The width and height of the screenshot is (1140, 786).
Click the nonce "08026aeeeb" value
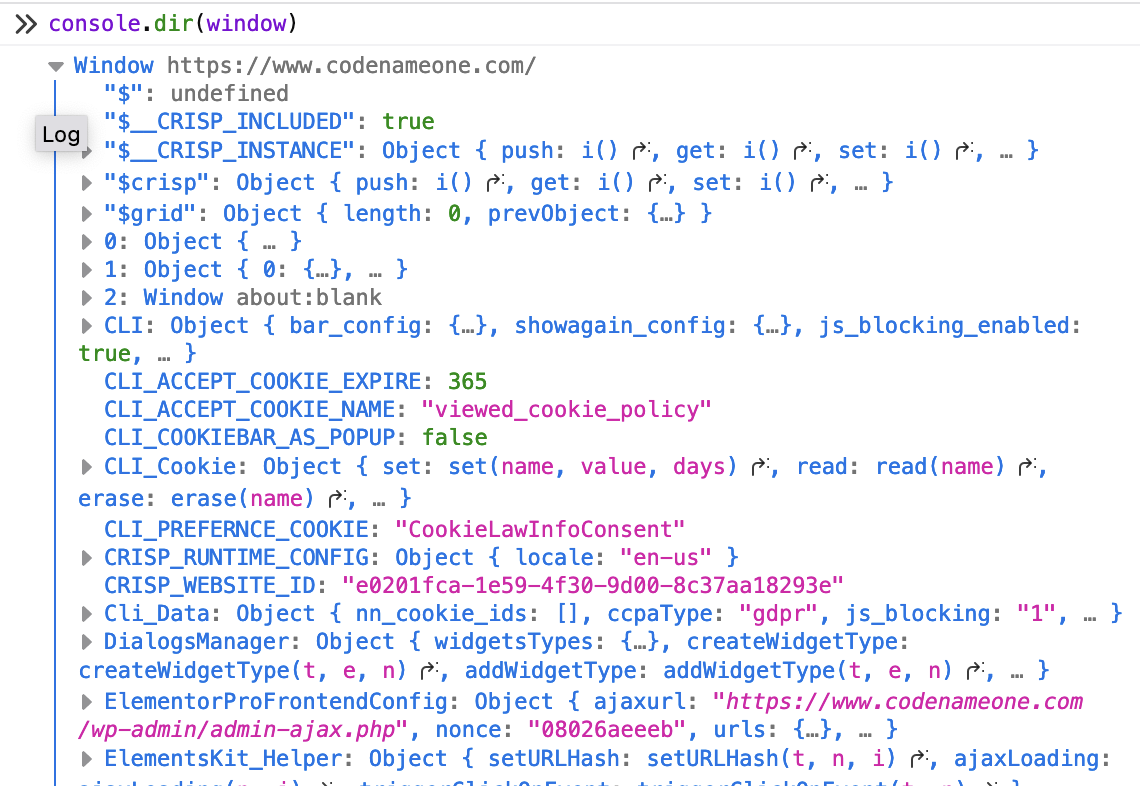pos(607,730)
